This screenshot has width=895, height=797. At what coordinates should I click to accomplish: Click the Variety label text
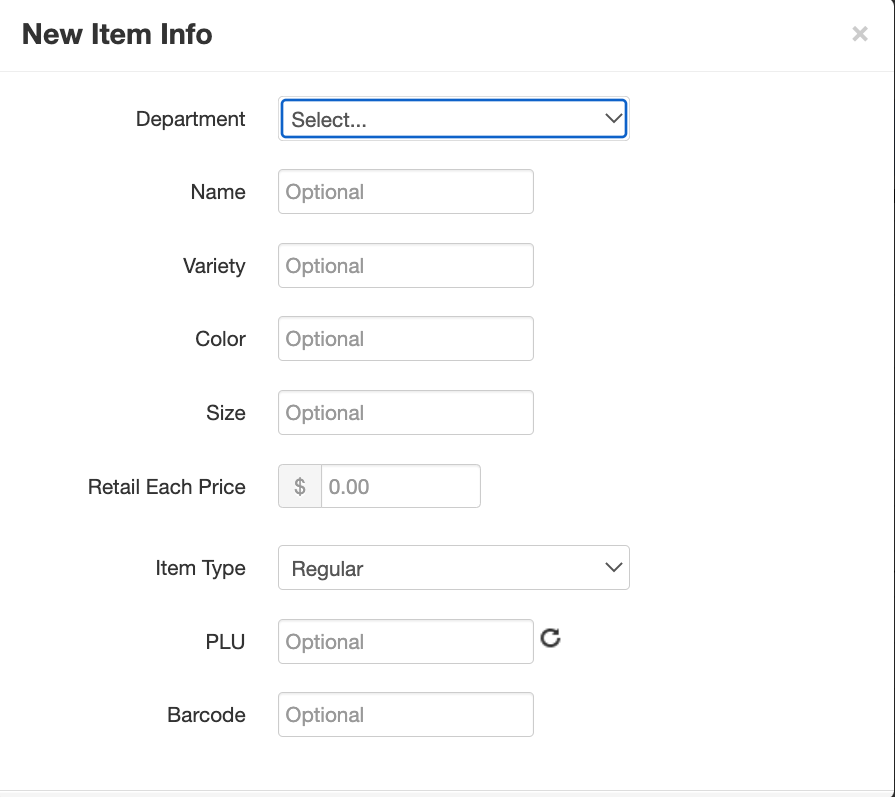coord(214,266)
